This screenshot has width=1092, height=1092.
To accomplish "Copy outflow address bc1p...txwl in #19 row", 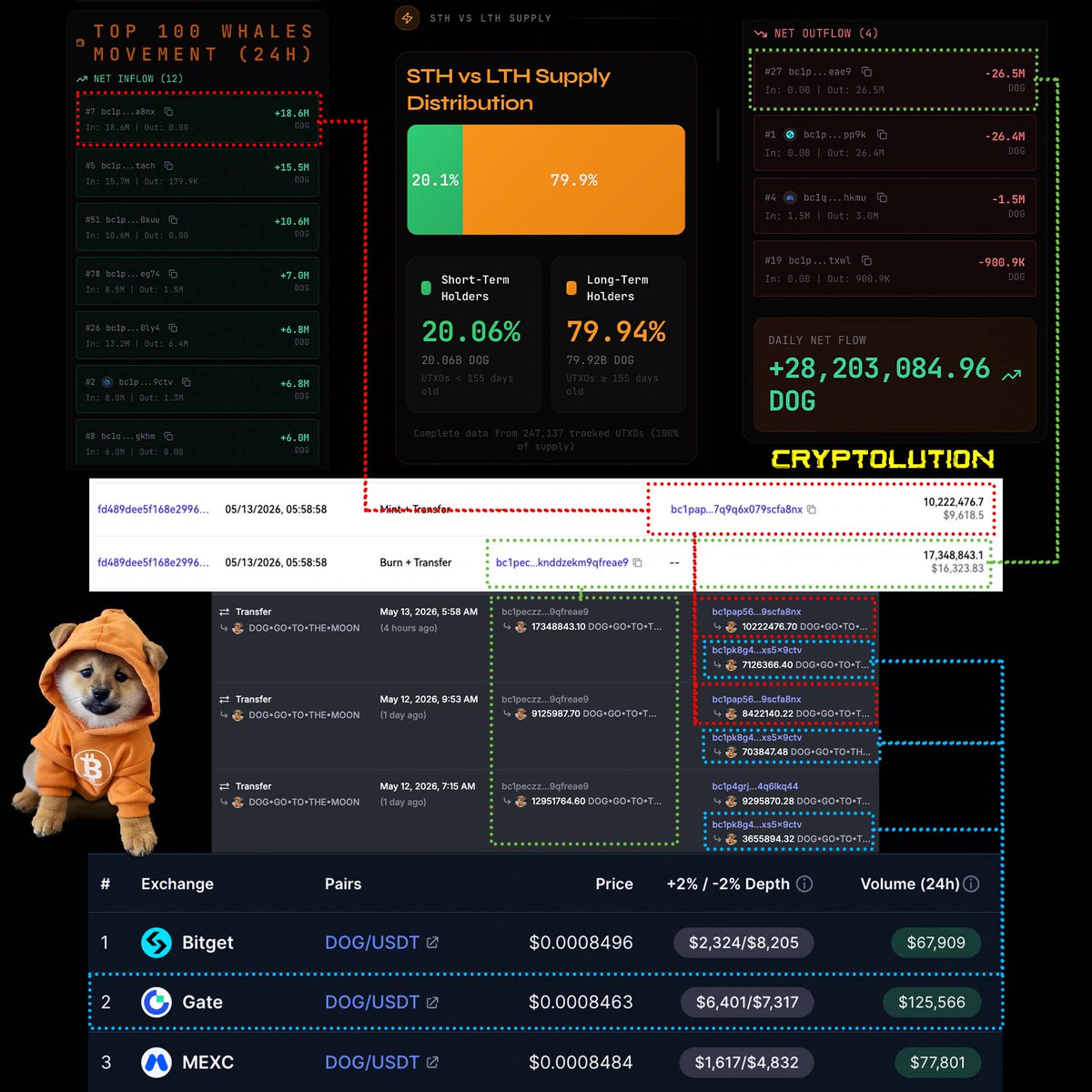I will pyautogui.click(x=866, y=260).
